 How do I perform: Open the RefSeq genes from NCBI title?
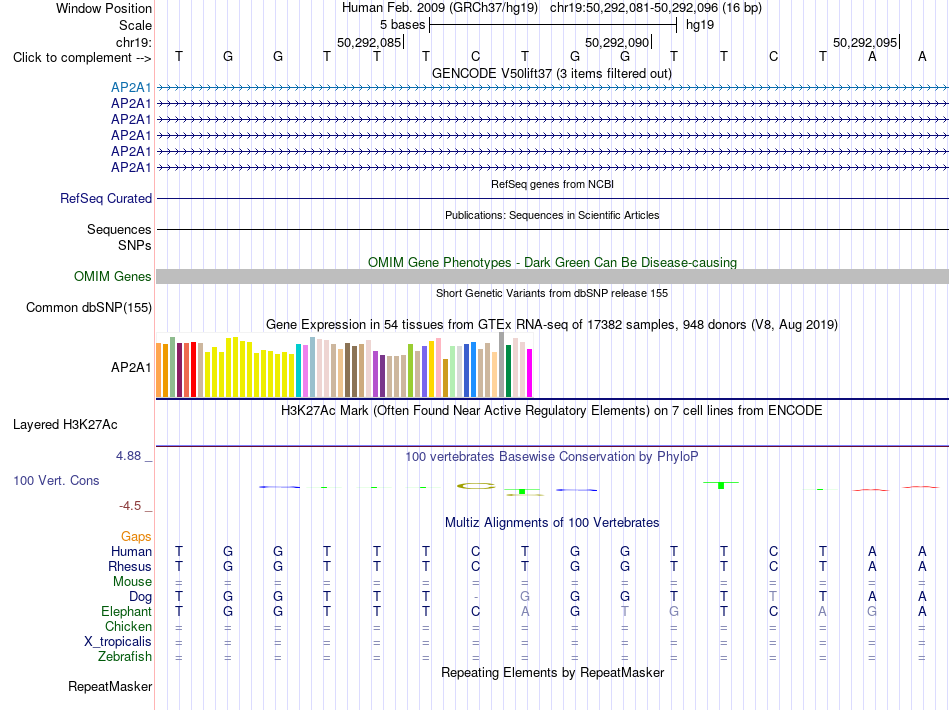click(552, 184)
